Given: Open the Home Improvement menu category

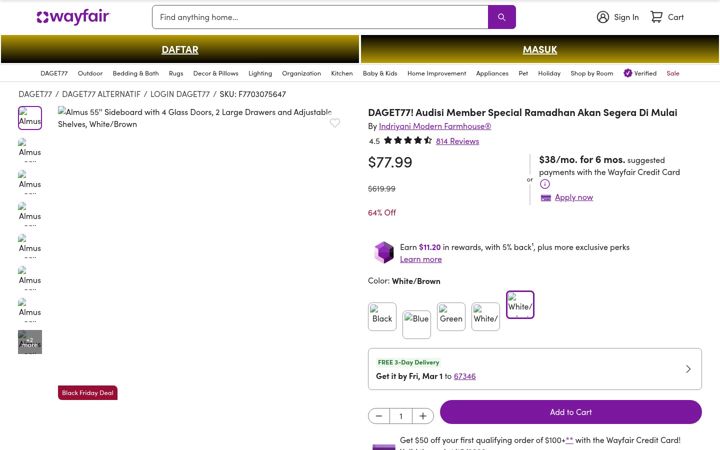Looking at the screenshot, I should [437, 73].
